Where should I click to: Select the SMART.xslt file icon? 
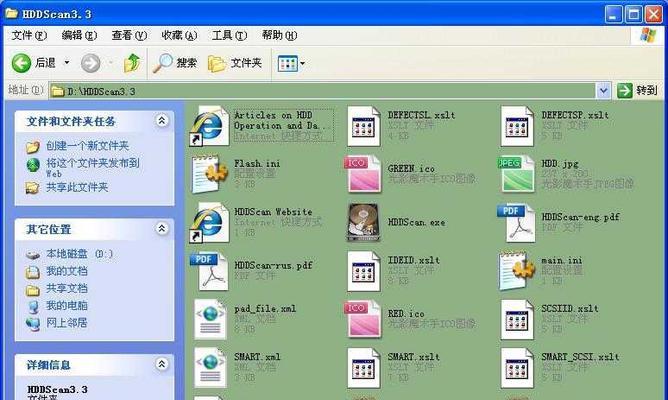point(363,368)
